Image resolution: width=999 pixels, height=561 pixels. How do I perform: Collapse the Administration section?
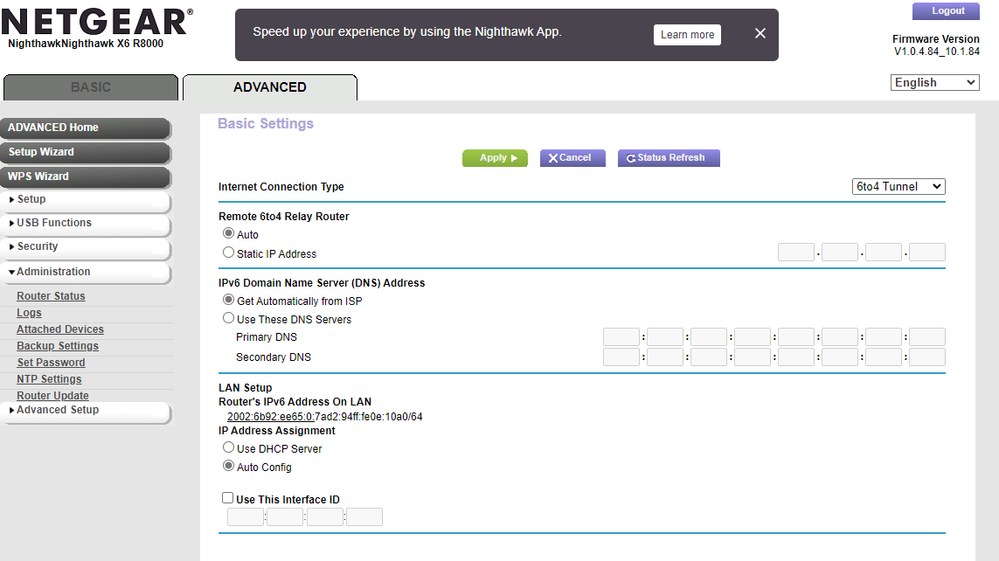click(x=85, y=271)
